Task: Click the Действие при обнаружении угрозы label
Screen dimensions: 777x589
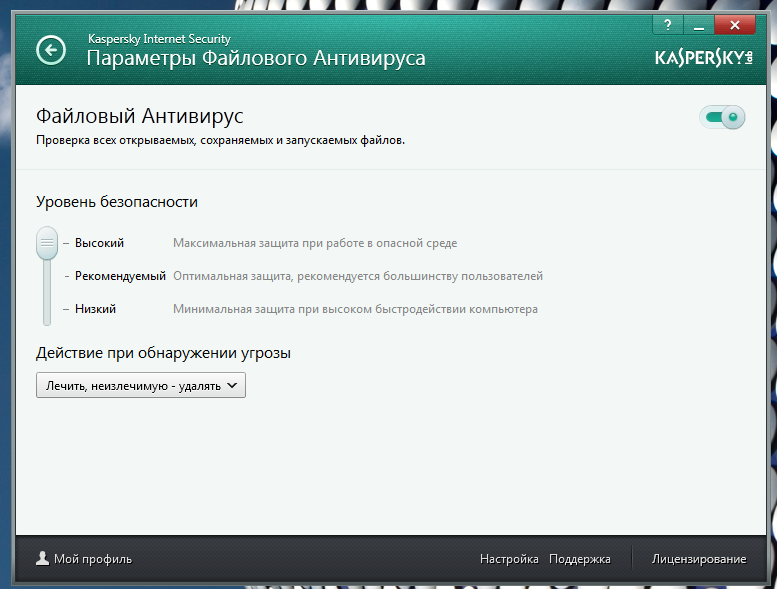Action: click(170, 353)
